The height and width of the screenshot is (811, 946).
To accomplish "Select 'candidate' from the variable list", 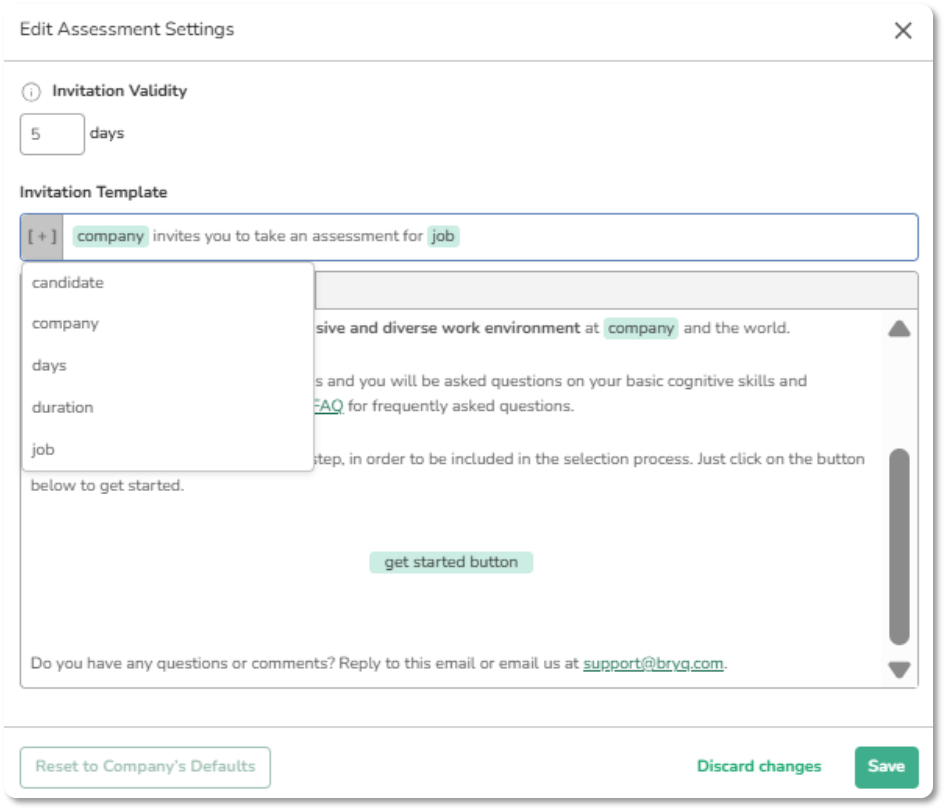I will click(68, 283).
